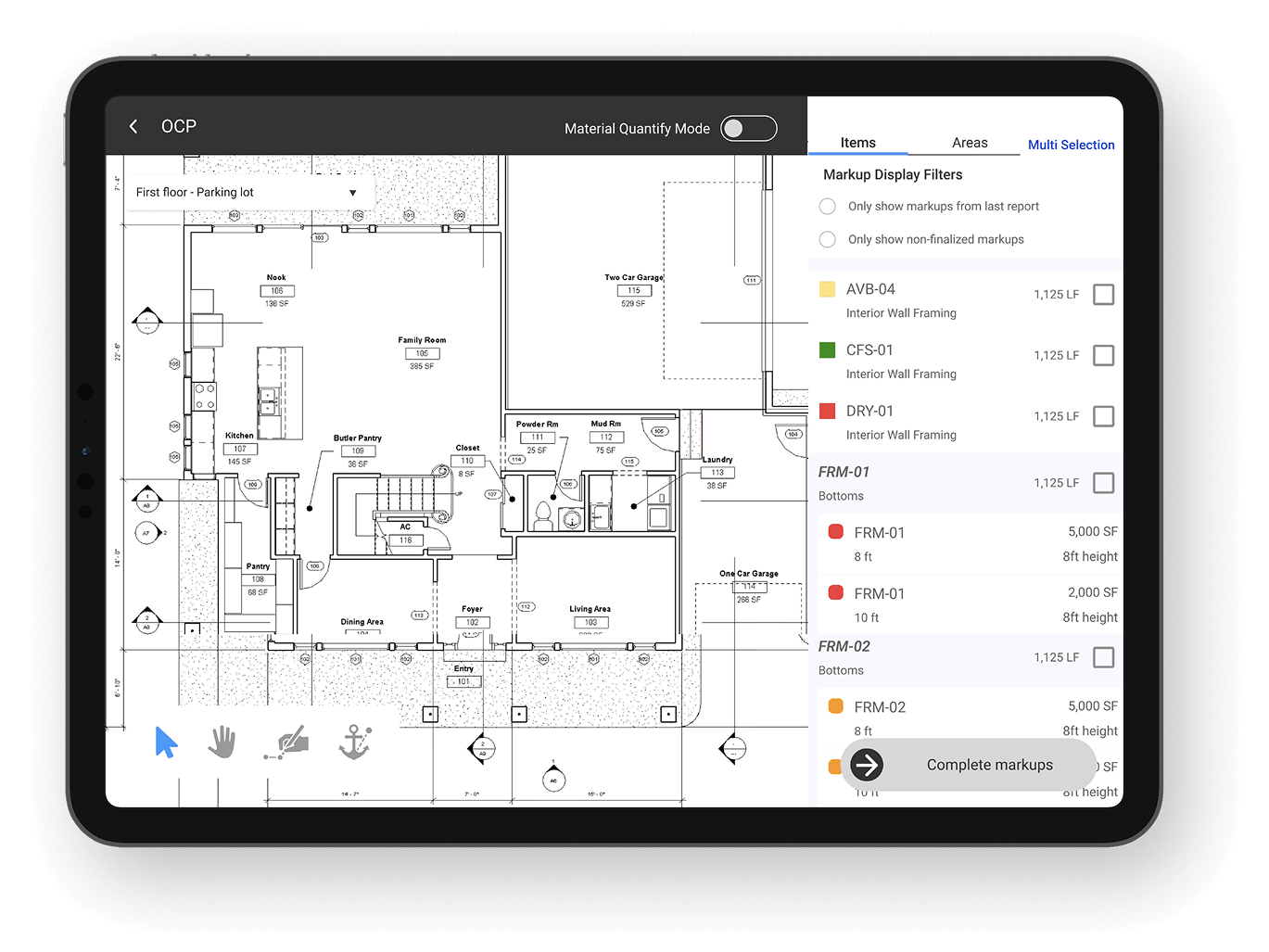
Task: Go back using the OCP back arrow
Action: [133, 126]
